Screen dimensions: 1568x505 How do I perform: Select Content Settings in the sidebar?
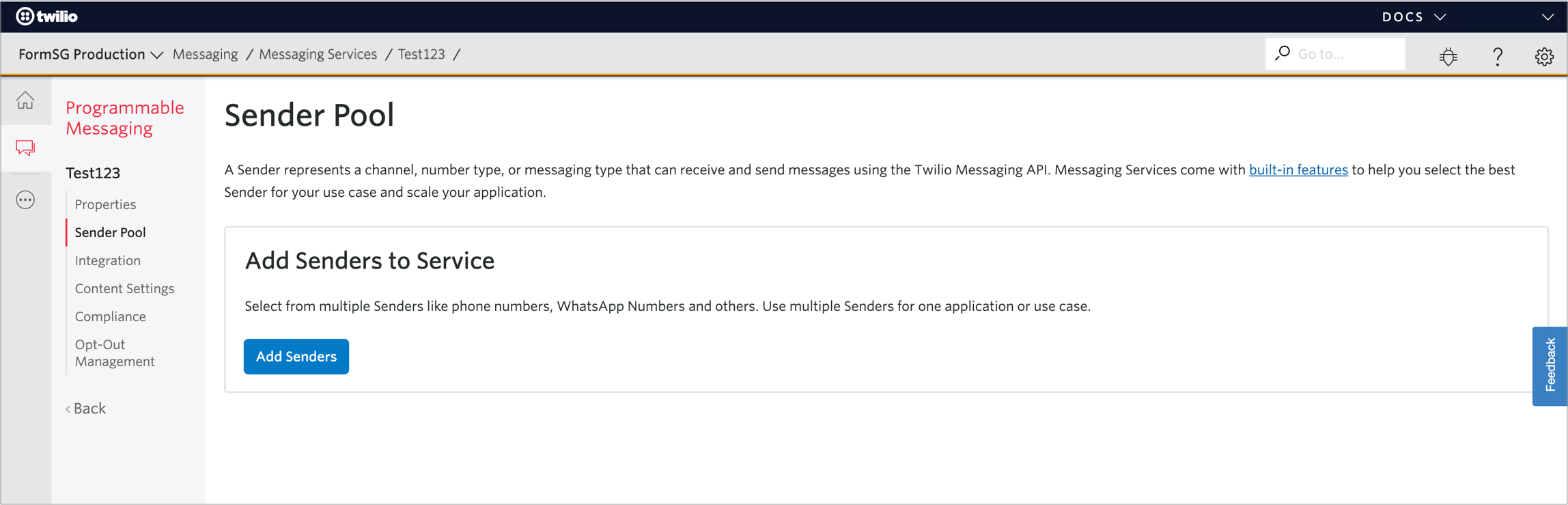[124, 288]
